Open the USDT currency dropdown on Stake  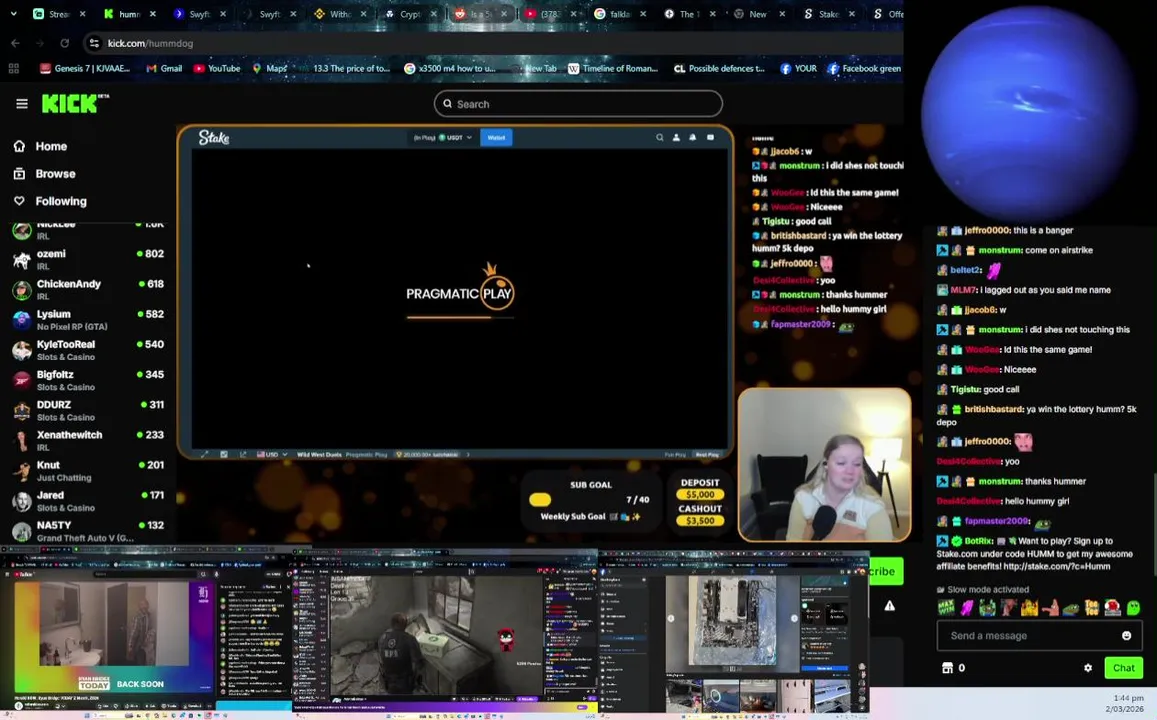(455, 137)
